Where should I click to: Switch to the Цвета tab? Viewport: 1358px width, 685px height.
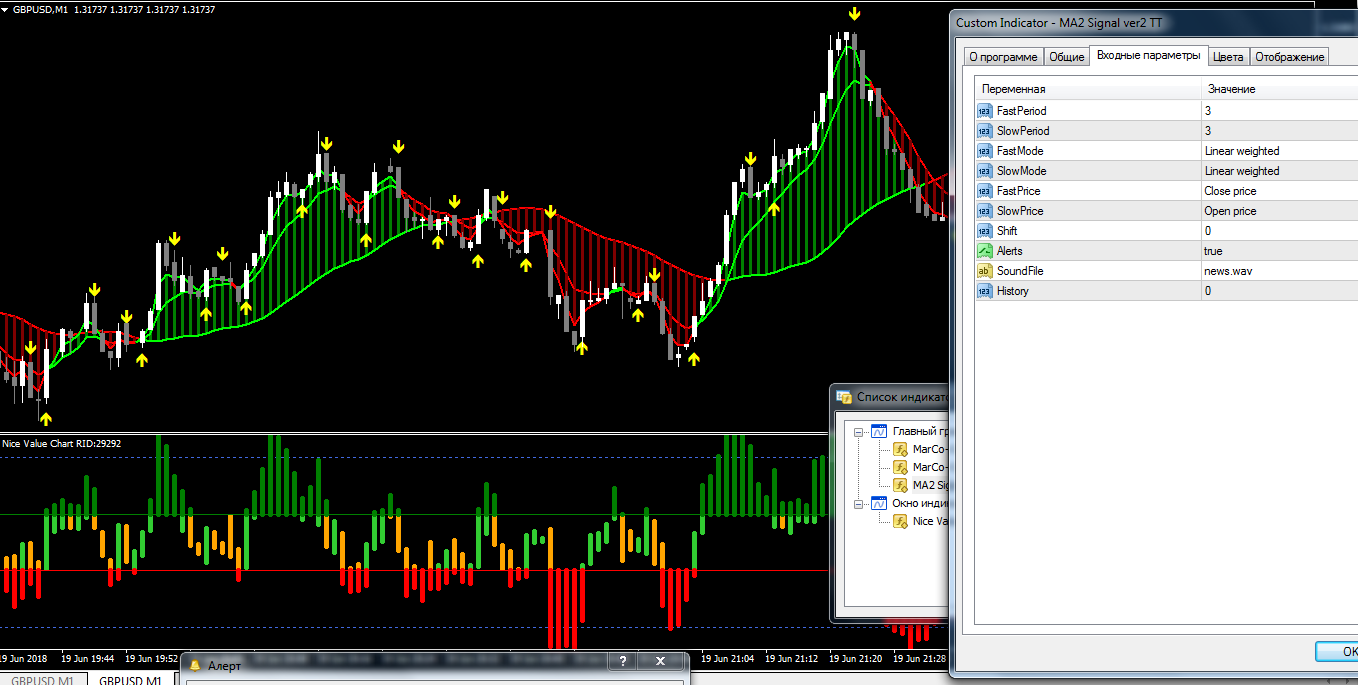pyautogui.click(x=1228, y=57)
